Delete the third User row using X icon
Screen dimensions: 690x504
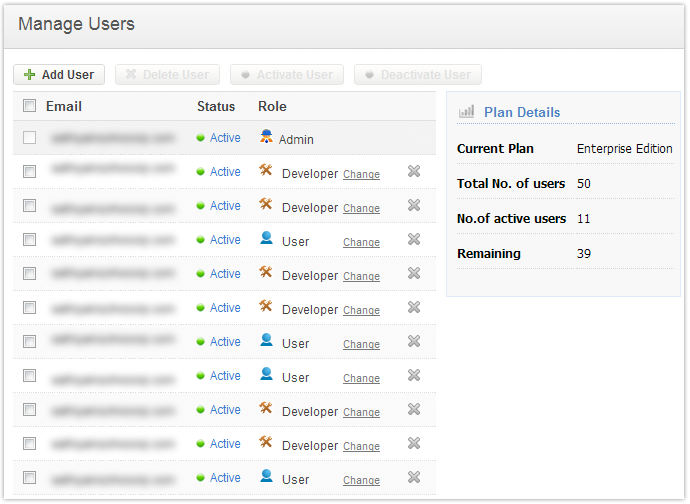[414, 375]
